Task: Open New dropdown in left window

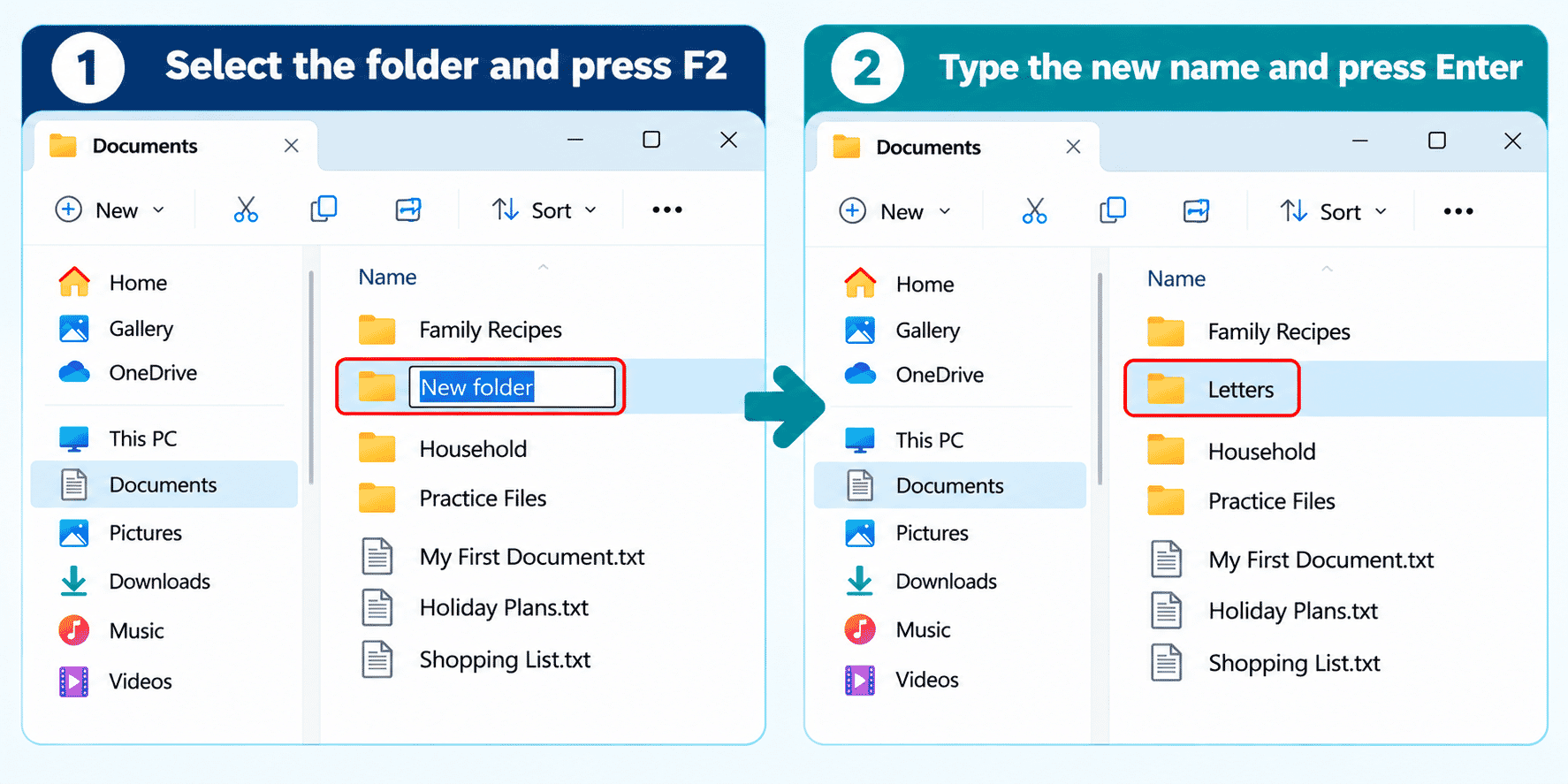Action: [110, 210]
